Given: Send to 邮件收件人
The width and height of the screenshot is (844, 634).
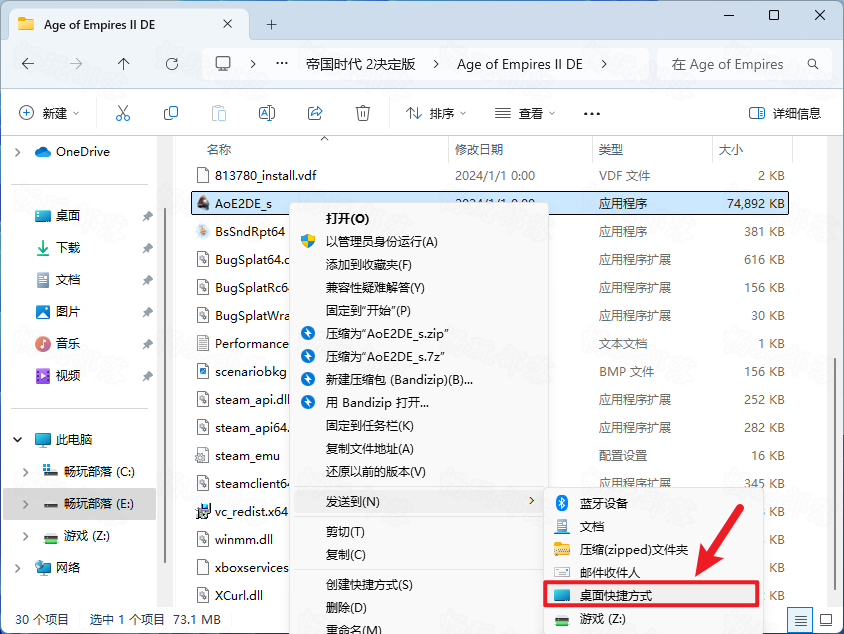Looking at the screenshot, I should tap(653, 573).
